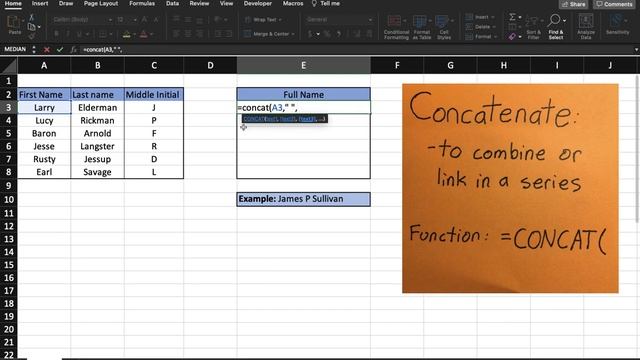Viewport: 640px width, 360px height.
Task: Click the Share button
Action: (573, 4)
